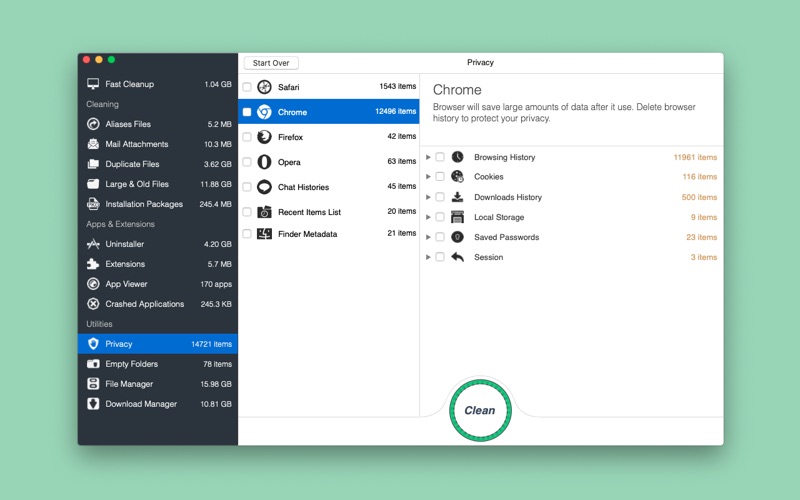
Task: Click the Downloads History arrow icon
Action: [458, 197]
